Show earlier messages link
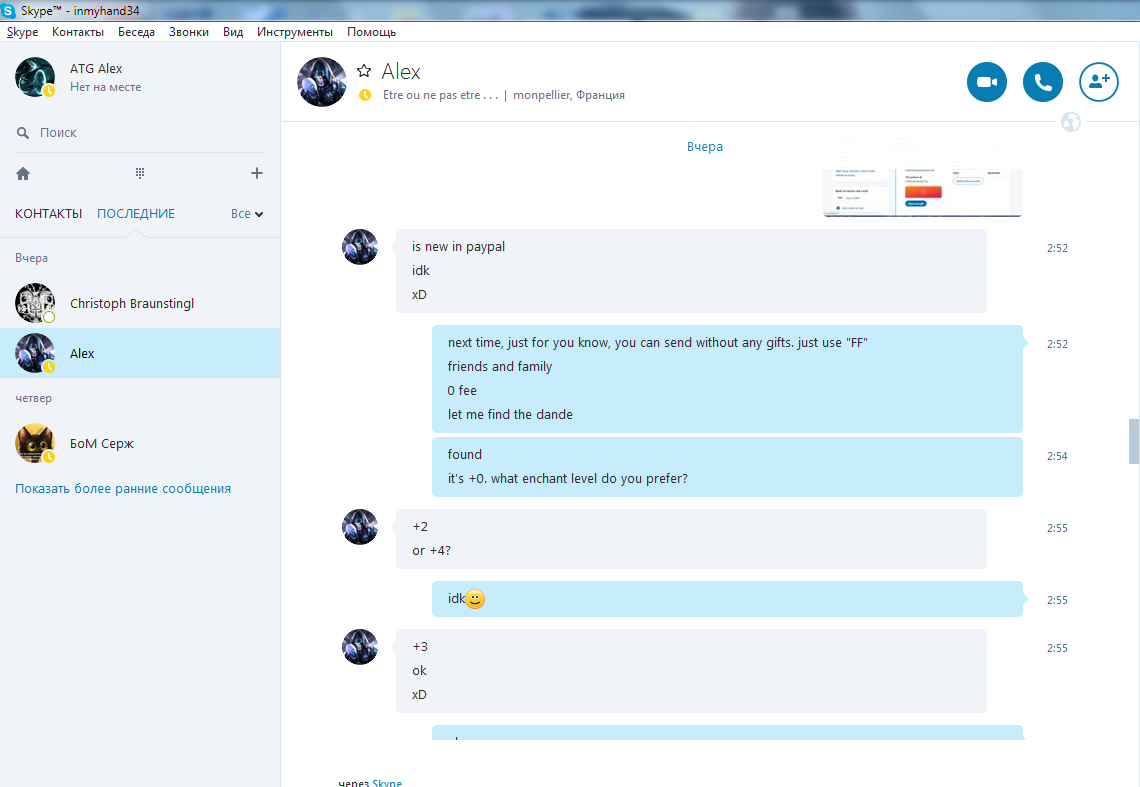1140x787 pixels. 123,489
